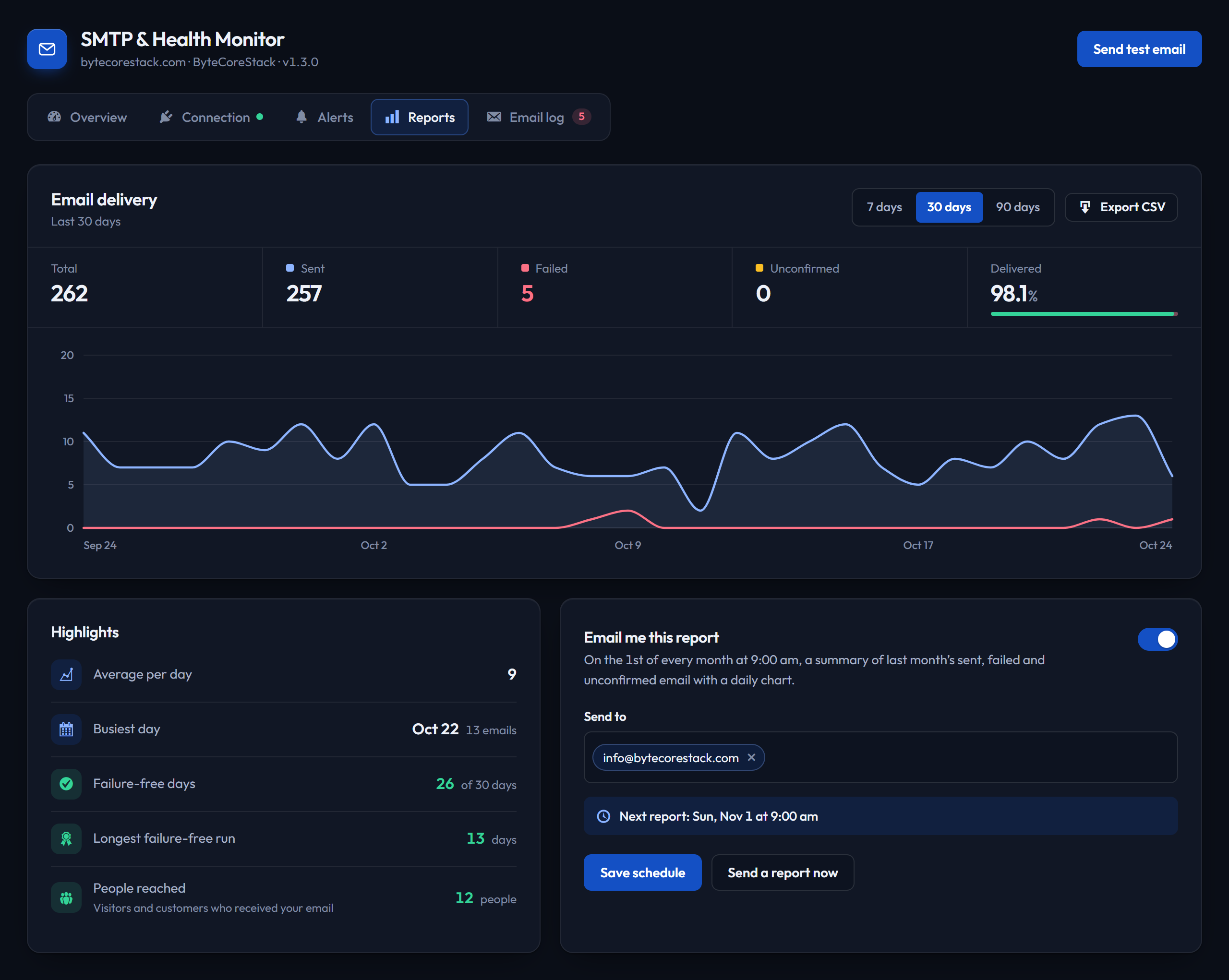Click the Sep 24 chart axis label

click(x=100, y=545)
